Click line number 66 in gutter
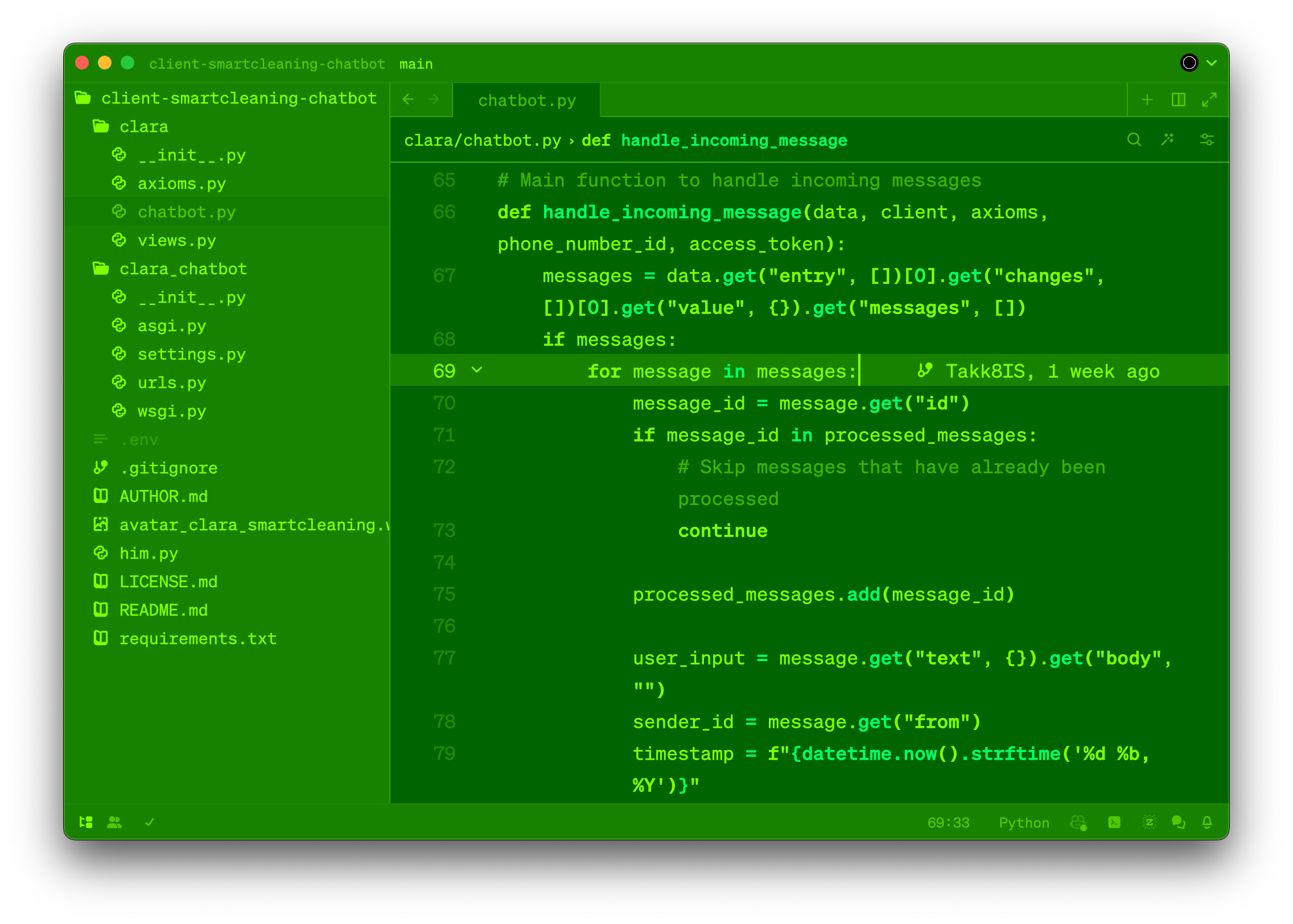 [x=444, y=212]
